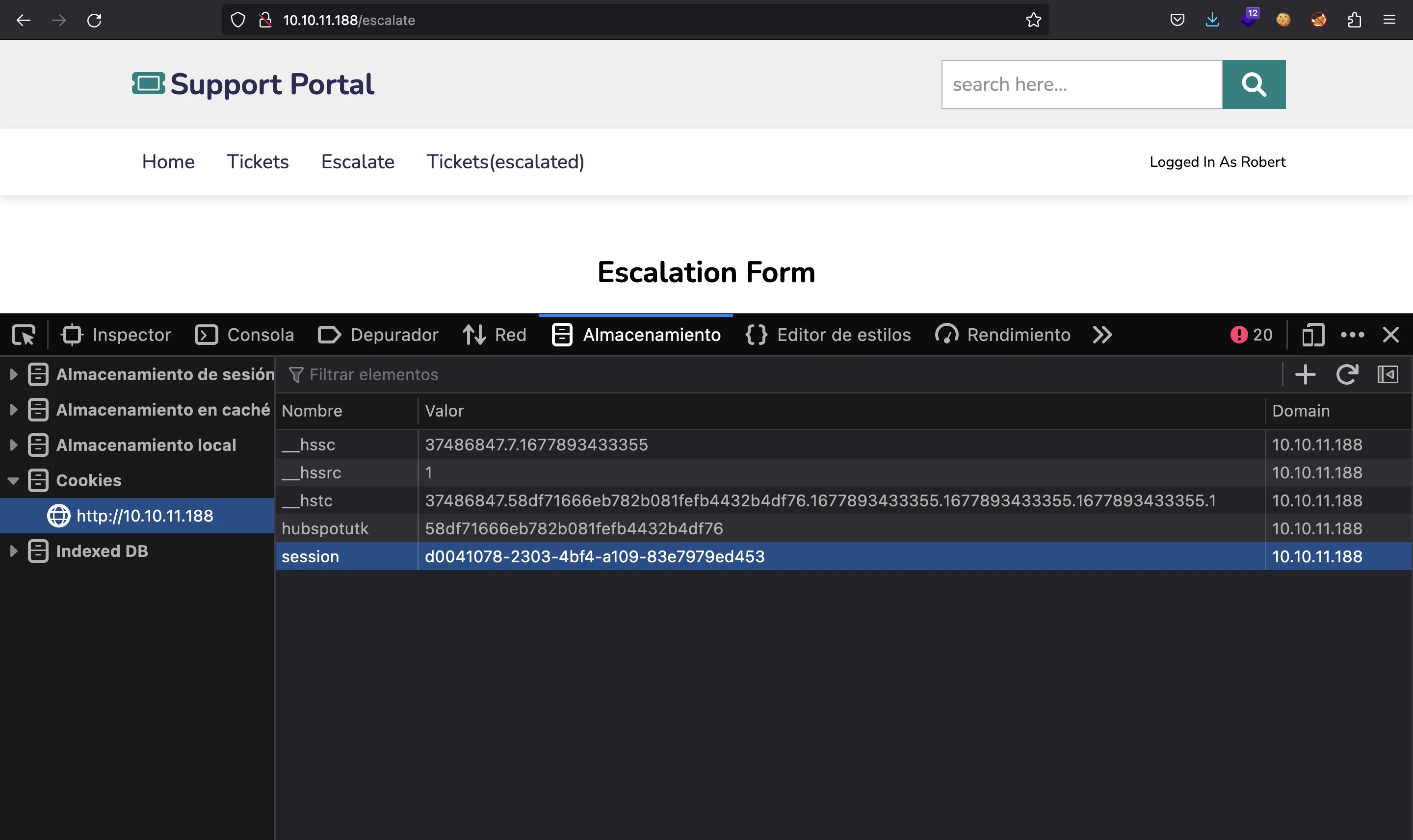Screen dimensions: 1413x840
Task: Click the Storage panel icon
Action: pyautogui.click(x=562, y=334)
